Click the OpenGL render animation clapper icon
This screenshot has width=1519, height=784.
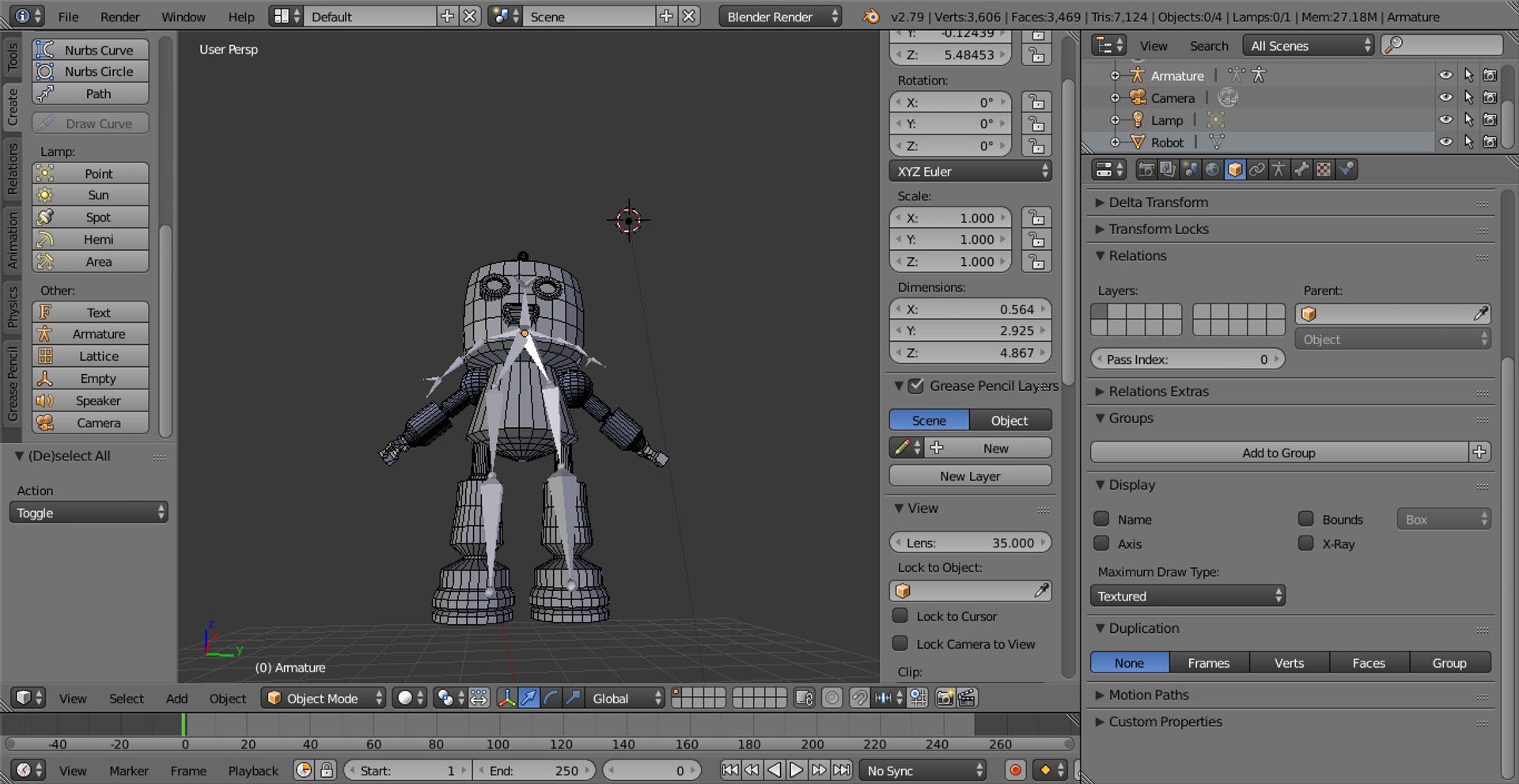[x=967, y=698]
